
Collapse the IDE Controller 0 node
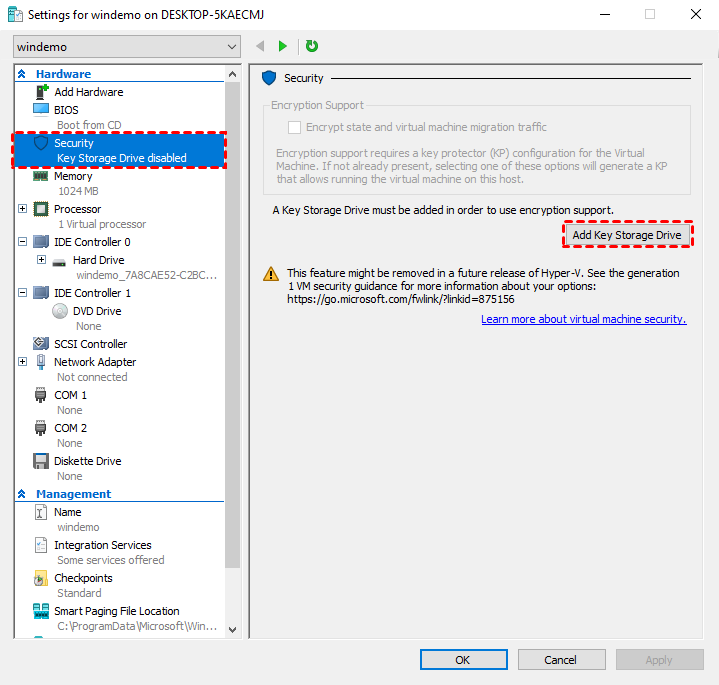pos(22,241)
